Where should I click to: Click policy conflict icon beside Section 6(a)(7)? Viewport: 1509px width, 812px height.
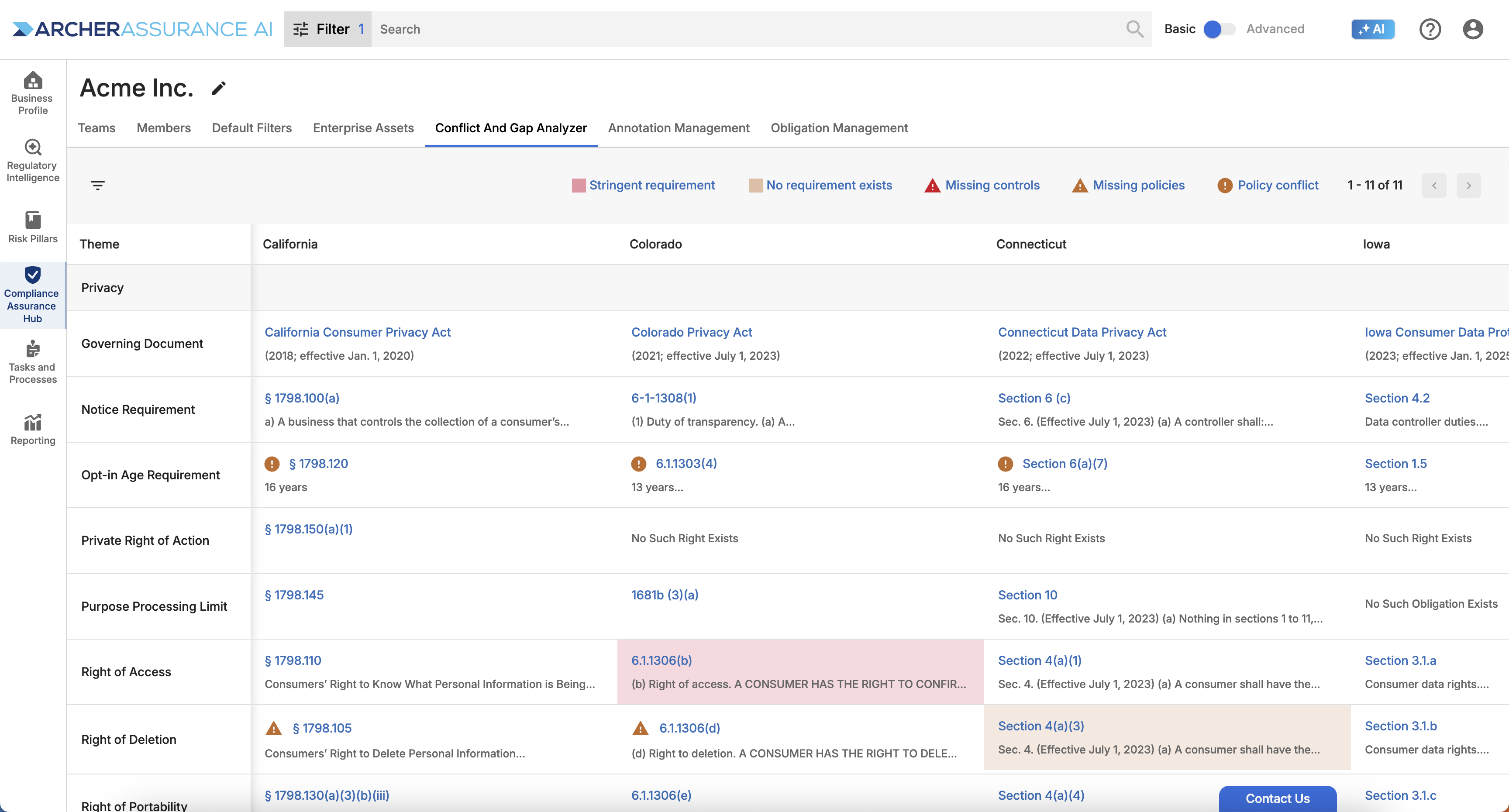pos(1005,464)
